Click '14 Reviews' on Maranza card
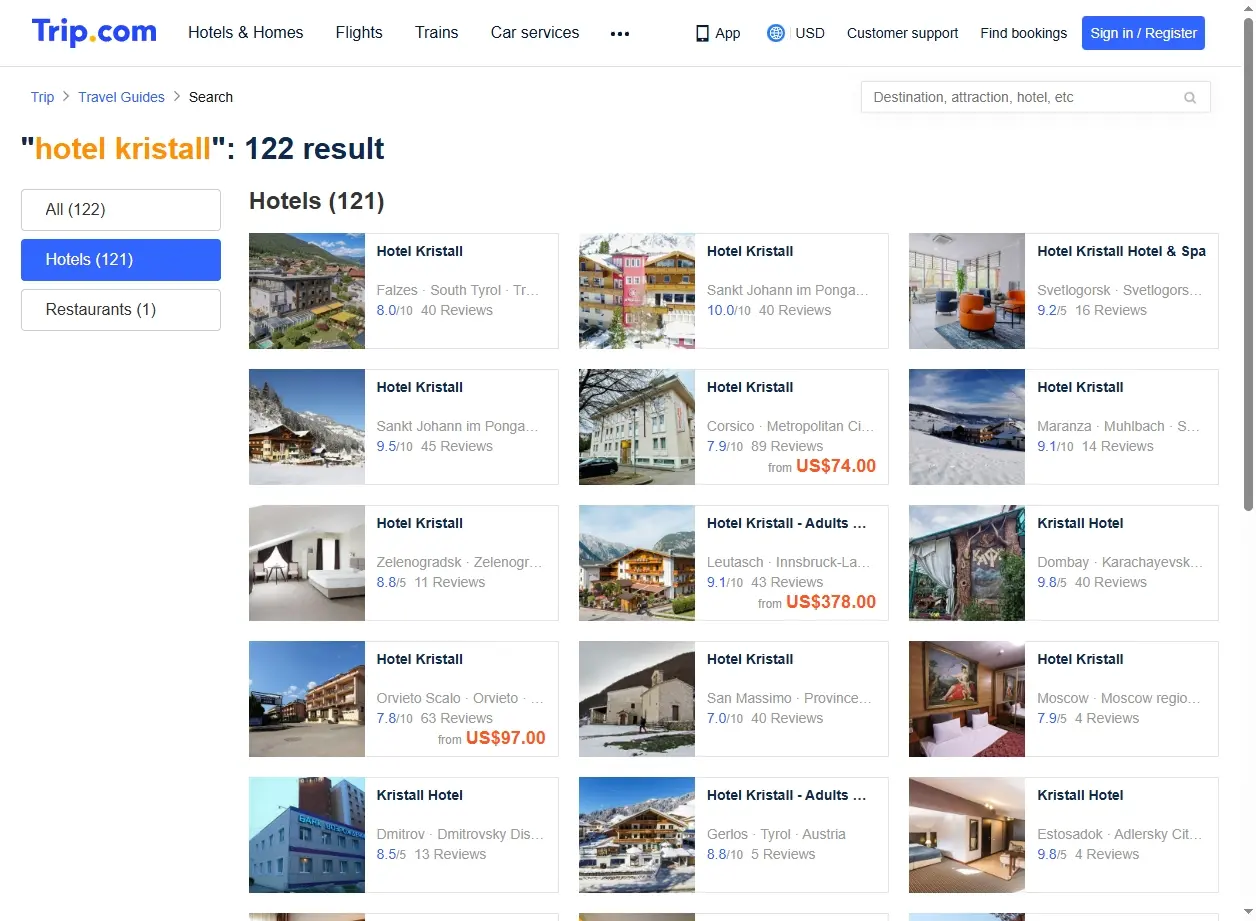Viewport: 1256px width, 921px height. point(1118,446)
